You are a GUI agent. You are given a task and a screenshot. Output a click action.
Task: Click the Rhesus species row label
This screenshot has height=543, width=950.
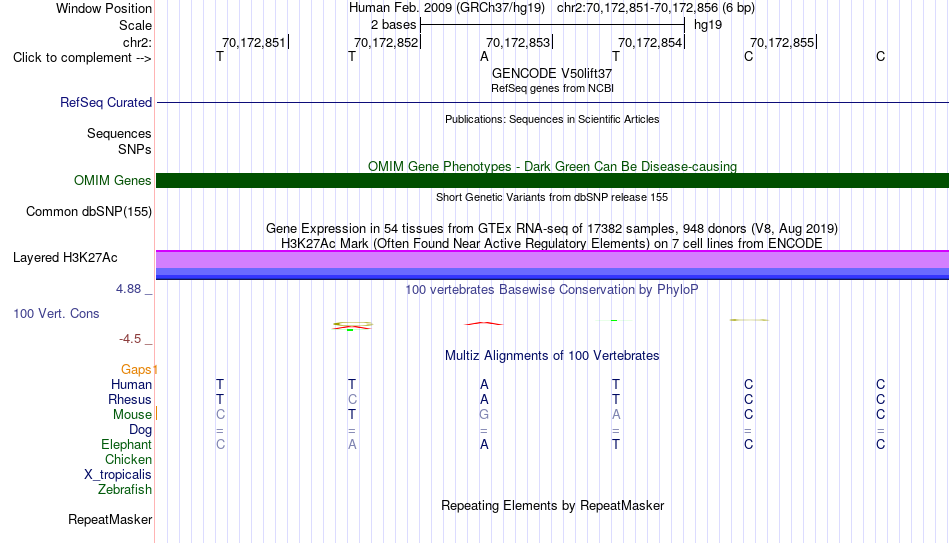[129, 399]
